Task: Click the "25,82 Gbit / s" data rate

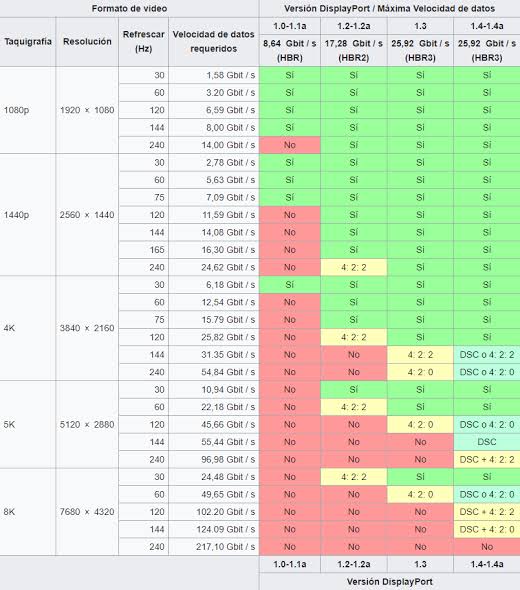Action: point(228,337)
